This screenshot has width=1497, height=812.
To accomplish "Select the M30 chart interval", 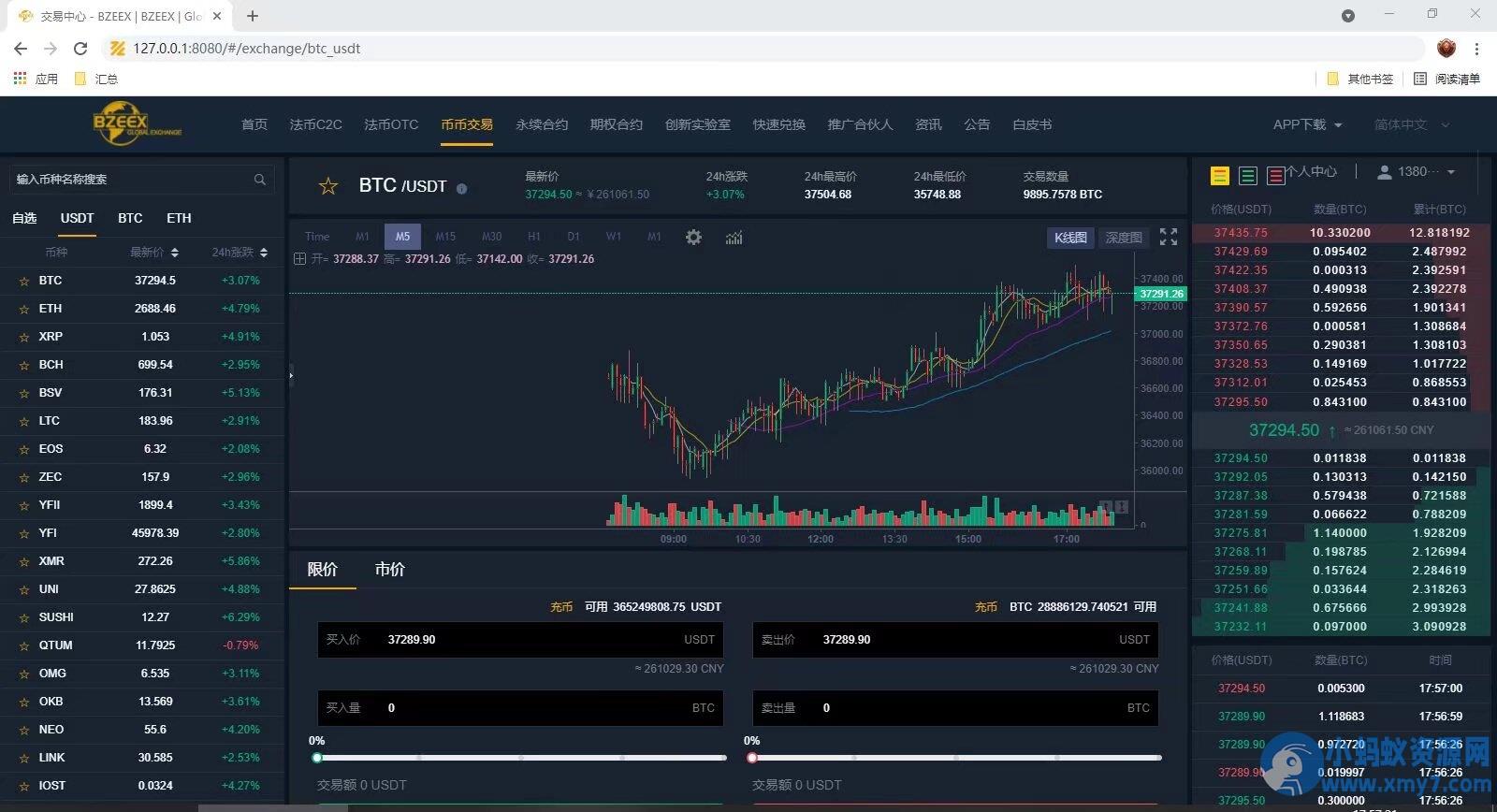I will [491, 237].
